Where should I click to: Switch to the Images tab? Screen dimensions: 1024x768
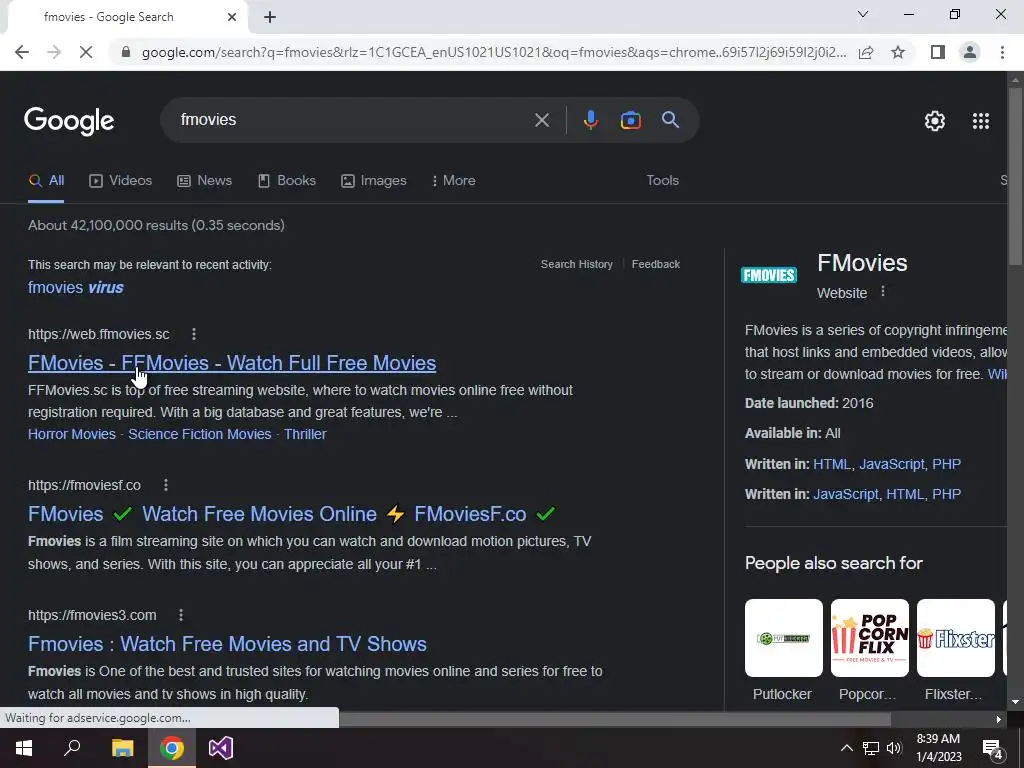(x=374, y=181)
